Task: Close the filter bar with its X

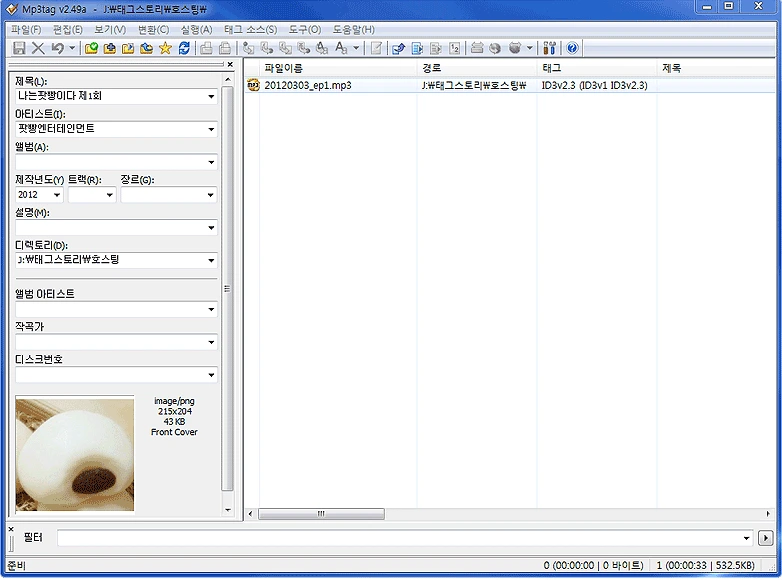Action: 11,529
